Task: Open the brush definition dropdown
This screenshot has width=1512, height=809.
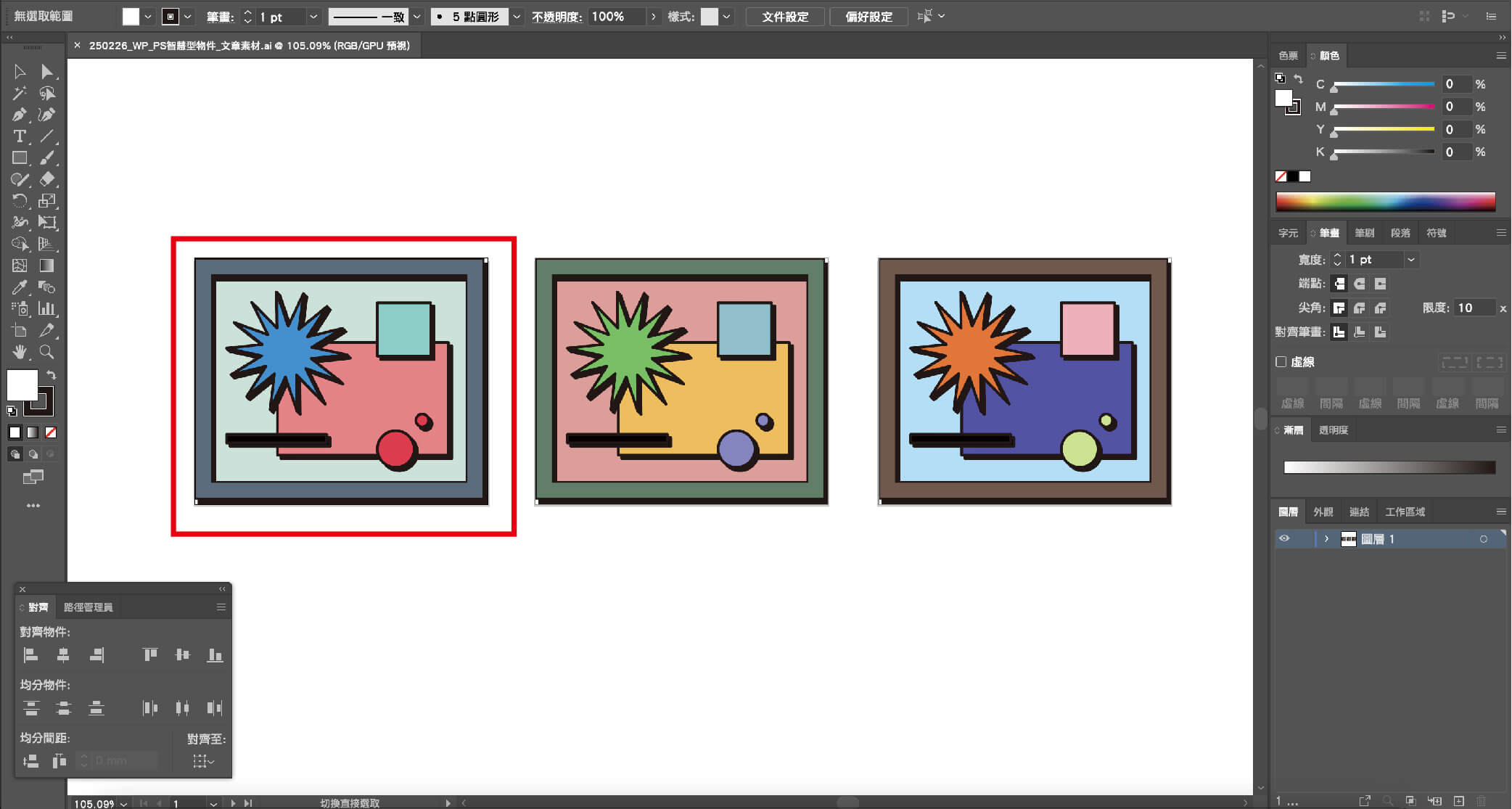Action: click(517, 17)
